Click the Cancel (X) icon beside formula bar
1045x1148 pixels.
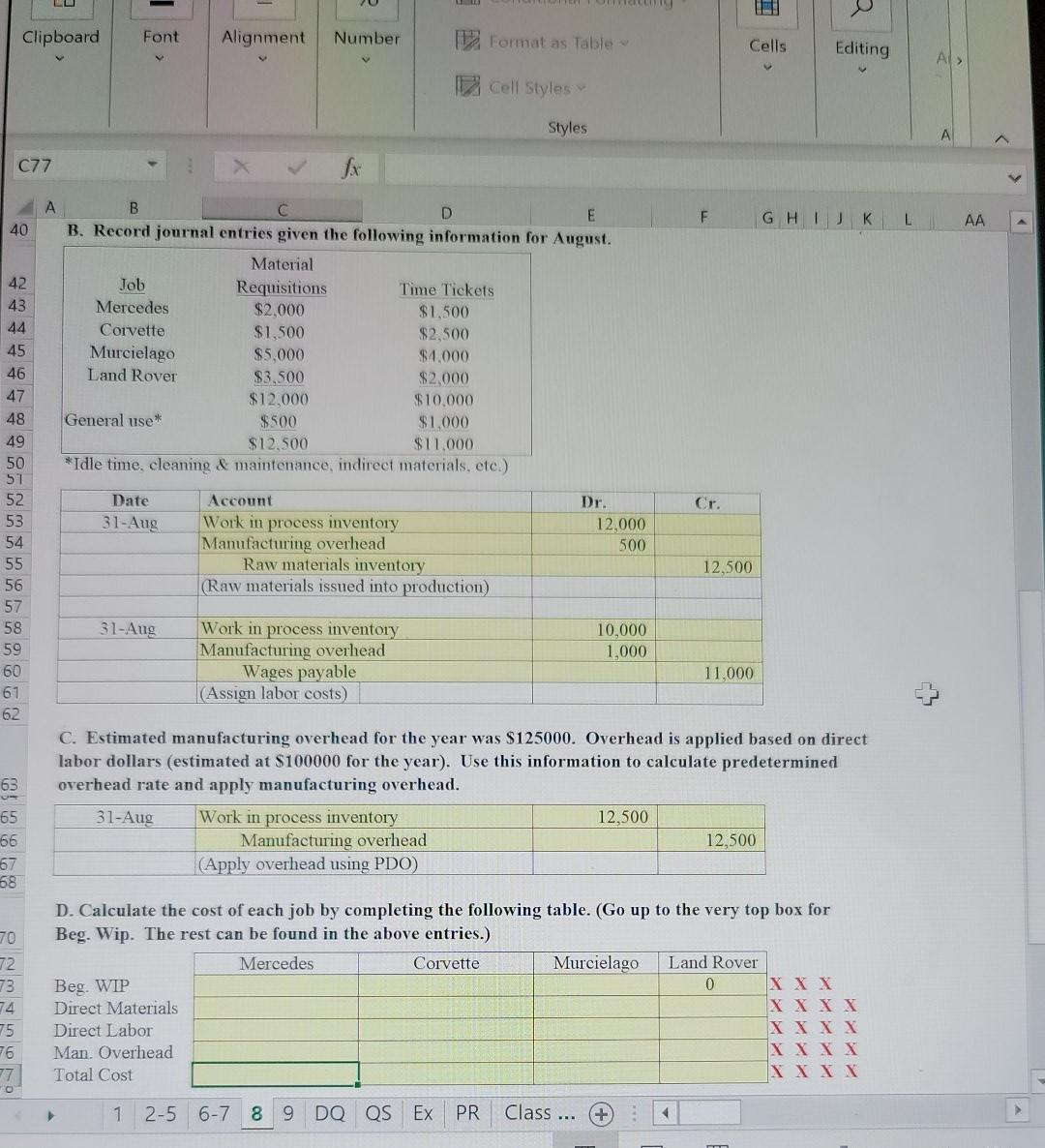240,166
